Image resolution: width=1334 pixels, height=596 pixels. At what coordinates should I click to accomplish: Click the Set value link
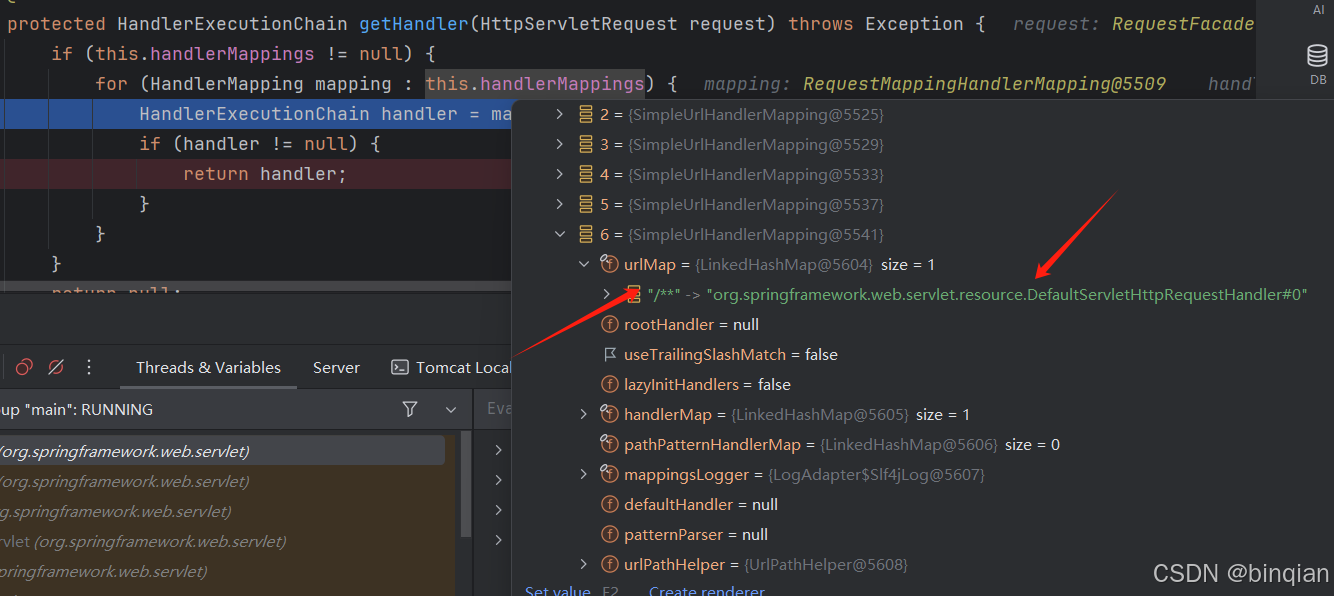[x=557, y=590]
